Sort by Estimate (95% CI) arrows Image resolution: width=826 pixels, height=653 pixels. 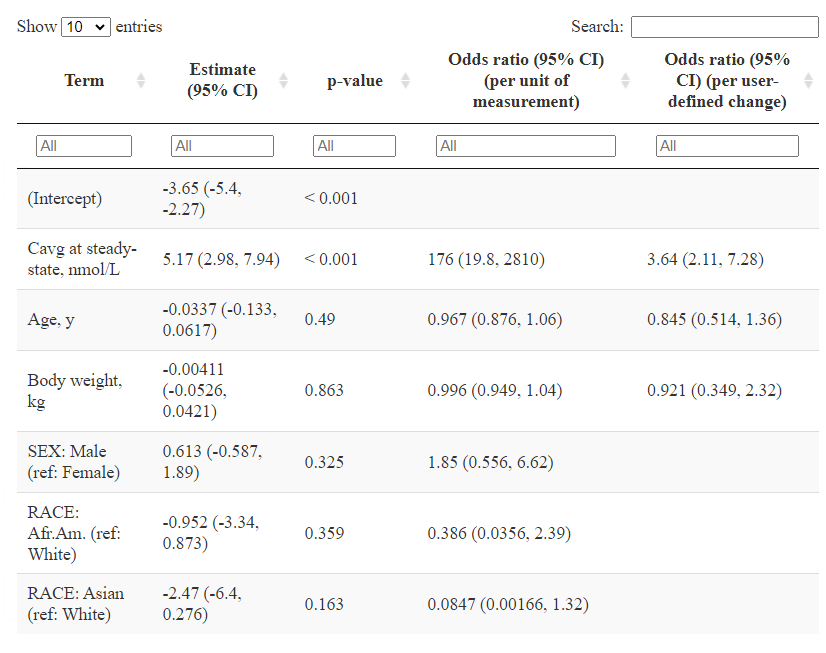(283, 81)
